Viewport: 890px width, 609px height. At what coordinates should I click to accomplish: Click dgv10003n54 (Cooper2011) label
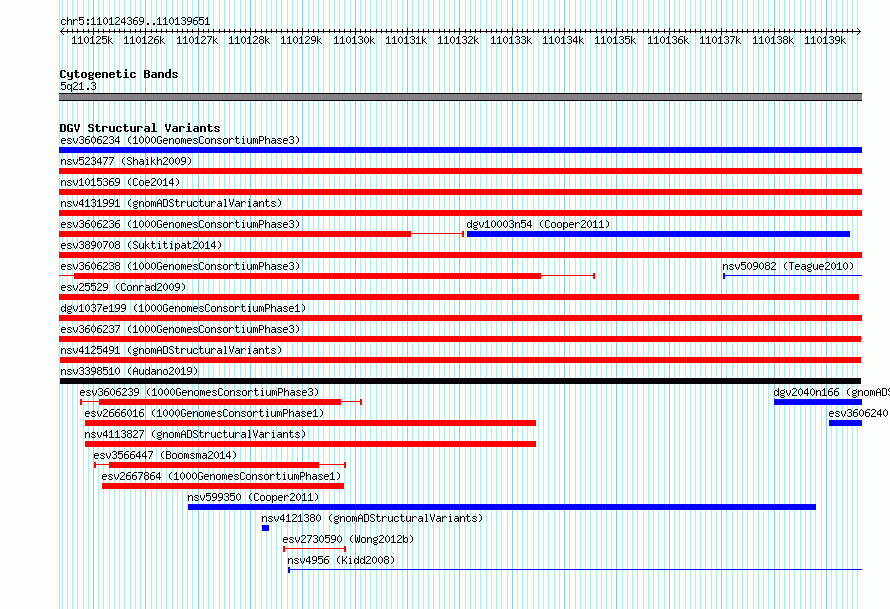[538, 224]
